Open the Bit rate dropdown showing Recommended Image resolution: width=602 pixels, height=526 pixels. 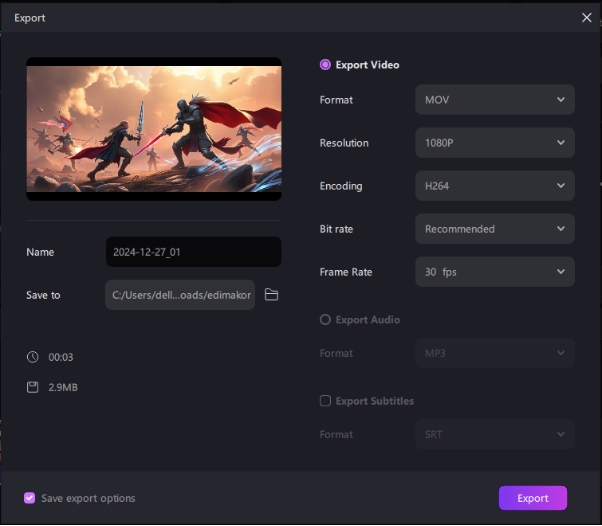pos(494,229)
